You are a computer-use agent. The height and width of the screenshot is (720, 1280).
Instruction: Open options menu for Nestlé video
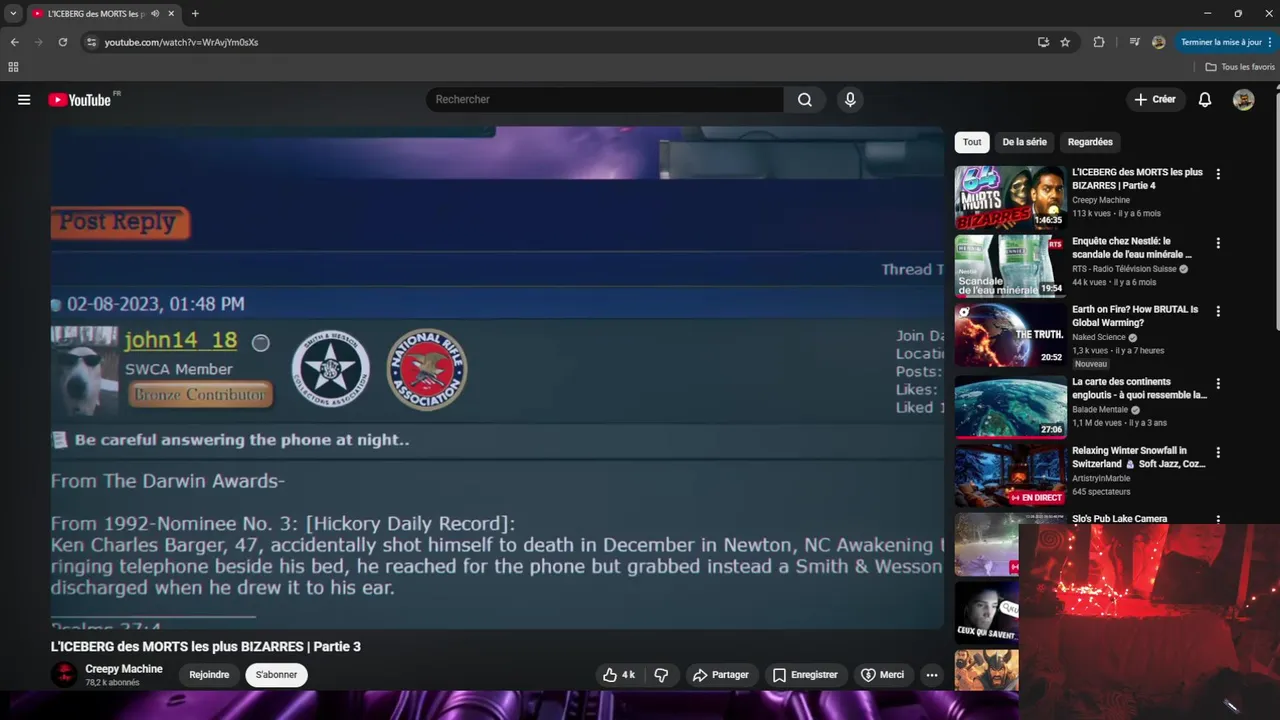click(x=1218, y=243)
